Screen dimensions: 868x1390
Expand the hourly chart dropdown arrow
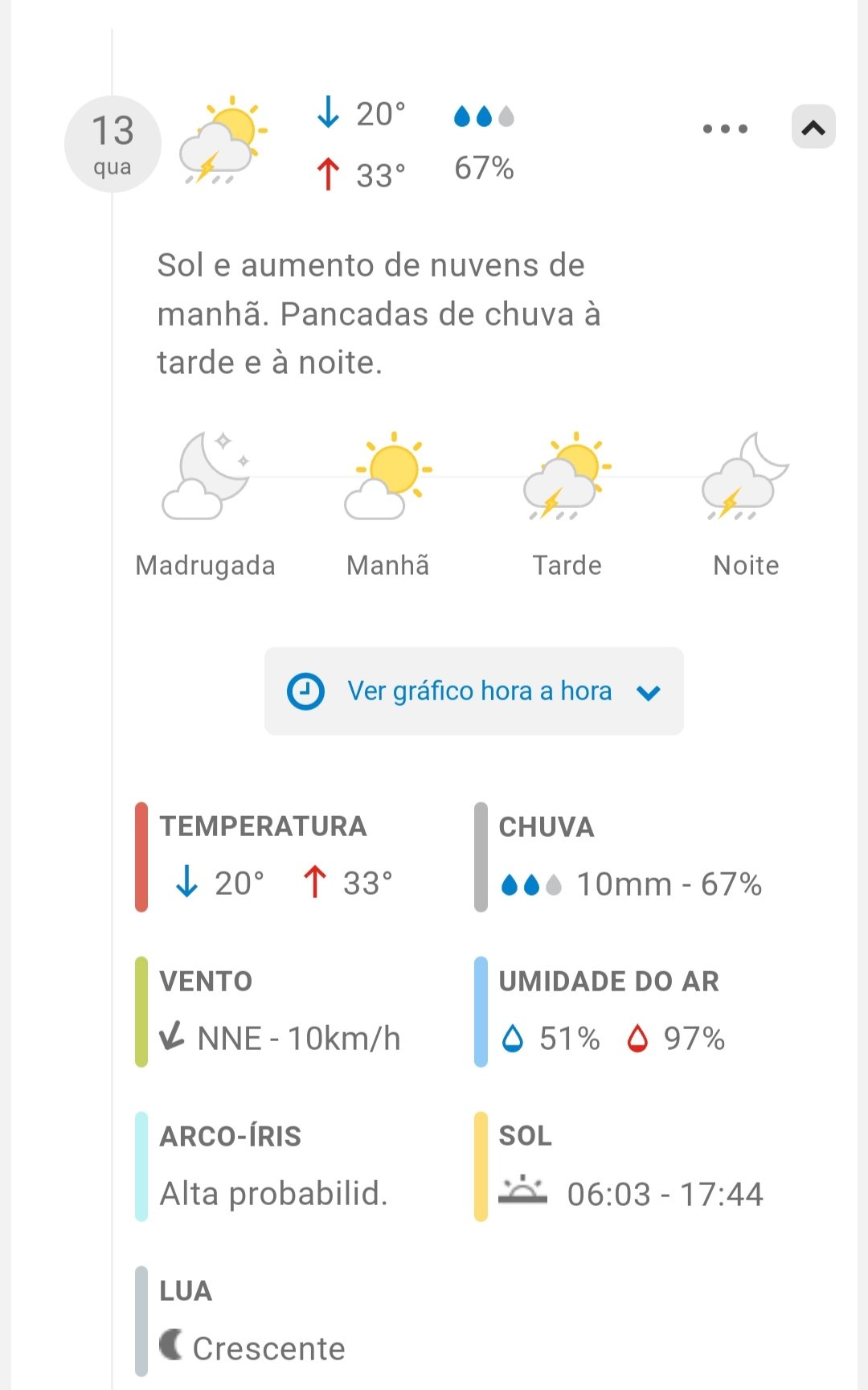pos(648,692)
